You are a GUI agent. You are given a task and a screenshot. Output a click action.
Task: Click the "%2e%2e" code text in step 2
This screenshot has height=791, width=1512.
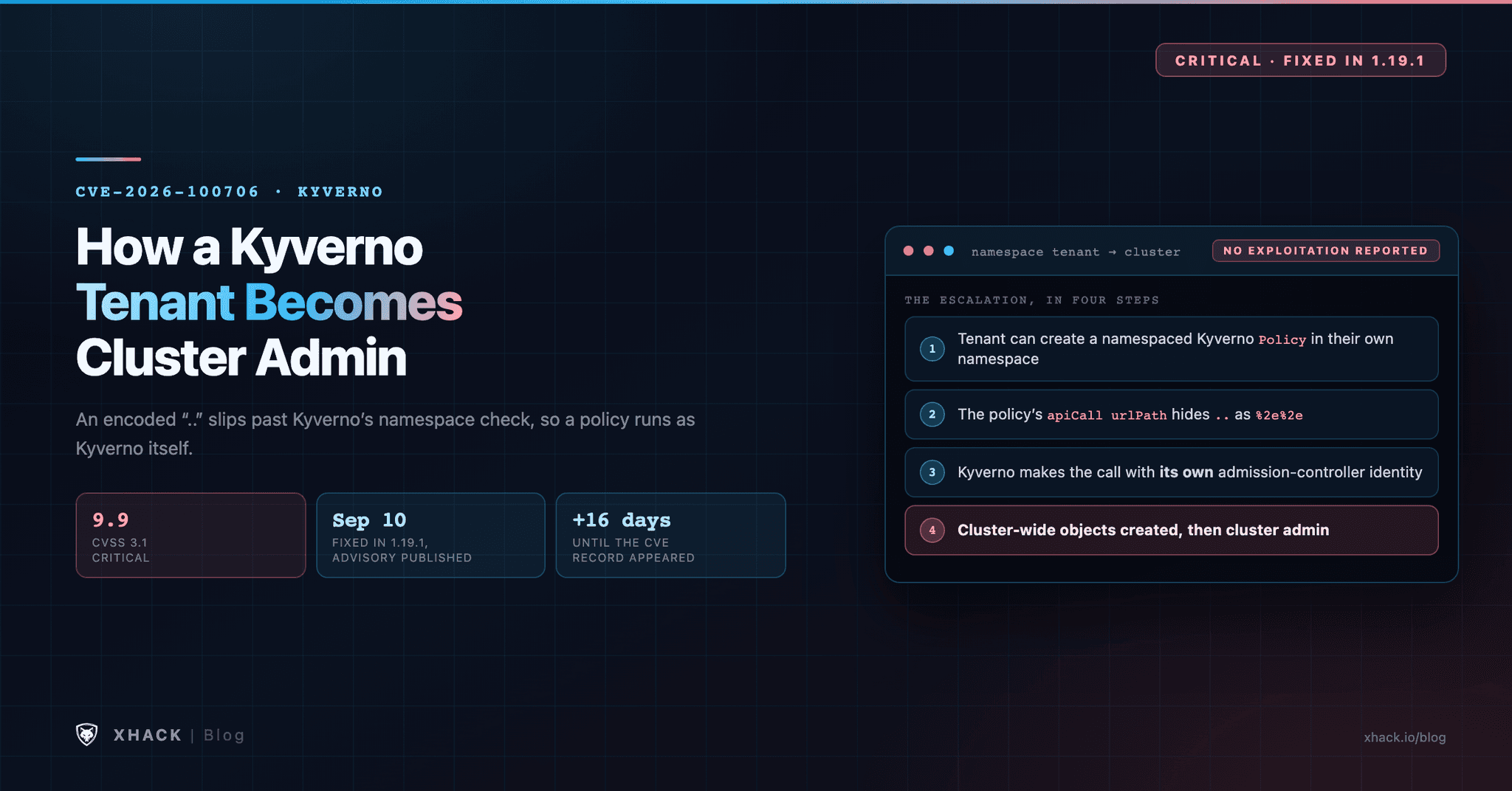[1279, 415]
